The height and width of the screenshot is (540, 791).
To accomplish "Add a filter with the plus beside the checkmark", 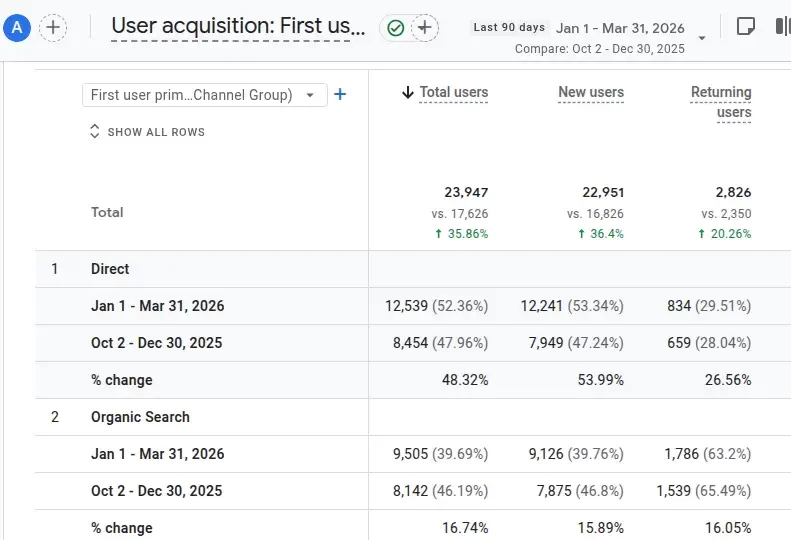I will (425, 27).
